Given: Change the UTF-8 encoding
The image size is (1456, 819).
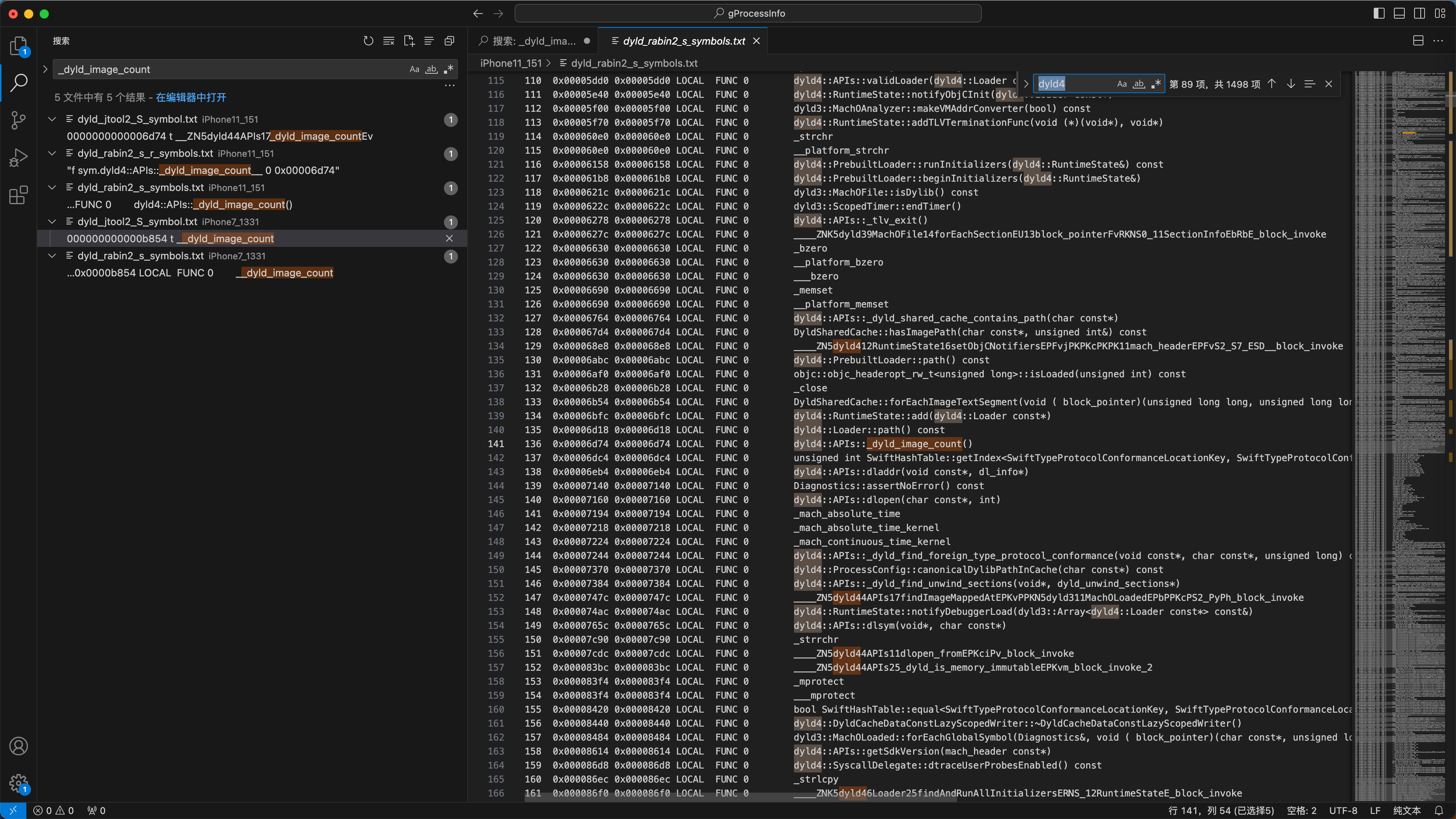Looking at the screenshot, I should [x=1343, y=810].
